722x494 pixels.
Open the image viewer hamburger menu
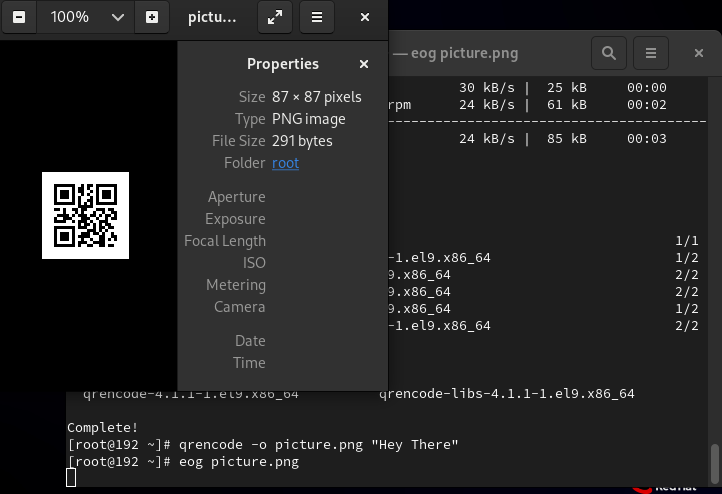(x=317, y=17)
